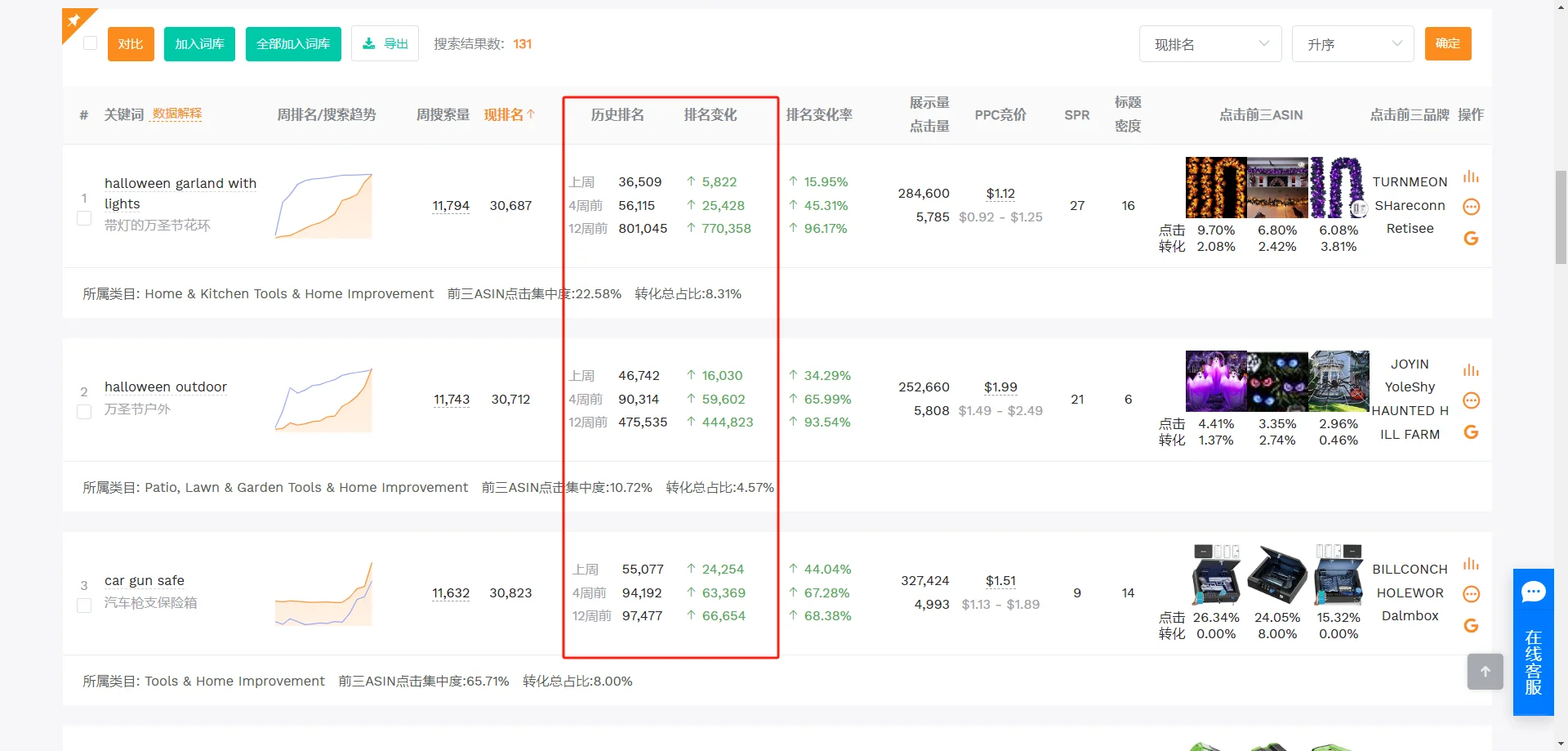Viewport: 1568px width, 751px height.
Task: Click the scrollbar up arrow
Action: pyautogui.click(x=1561, y=6)
